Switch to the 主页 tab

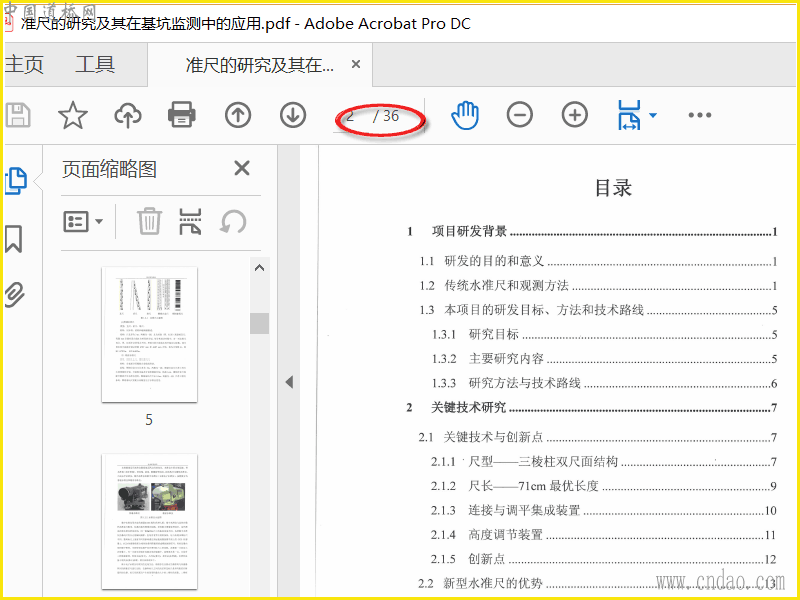pos(24,65)
